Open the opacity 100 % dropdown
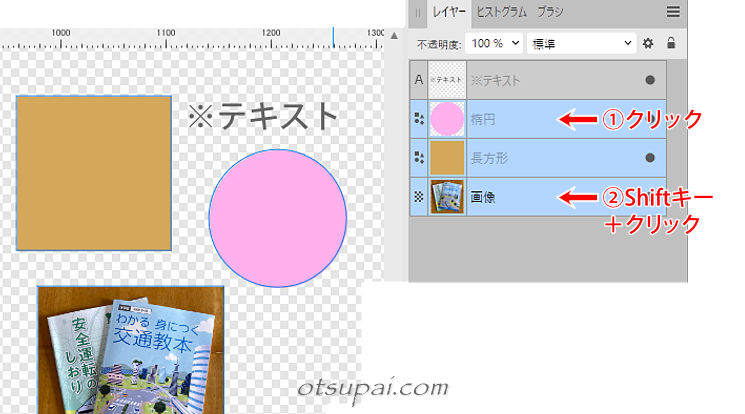The height and width of the screenshot is (414, 745). tap(495, 43)
